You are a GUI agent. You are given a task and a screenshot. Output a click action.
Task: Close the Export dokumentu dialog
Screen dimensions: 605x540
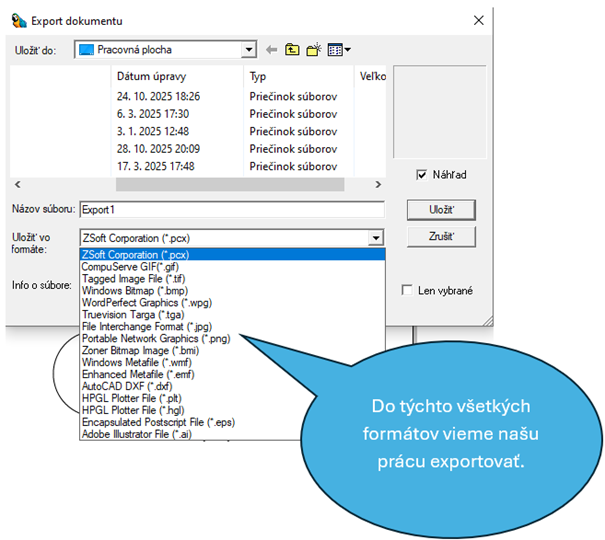(x=479, y=20)
